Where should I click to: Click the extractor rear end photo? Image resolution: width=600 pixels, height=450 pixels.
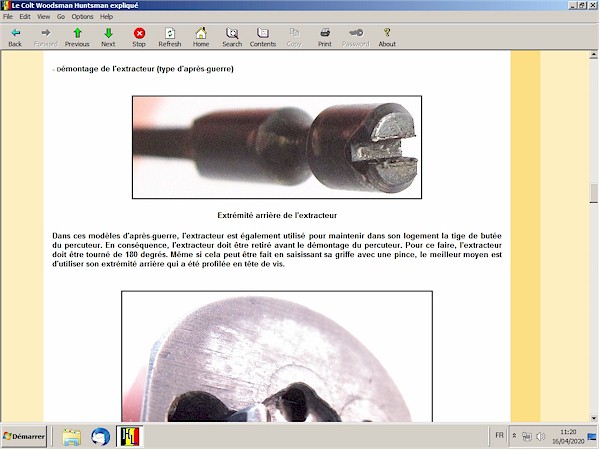[277, 147]
